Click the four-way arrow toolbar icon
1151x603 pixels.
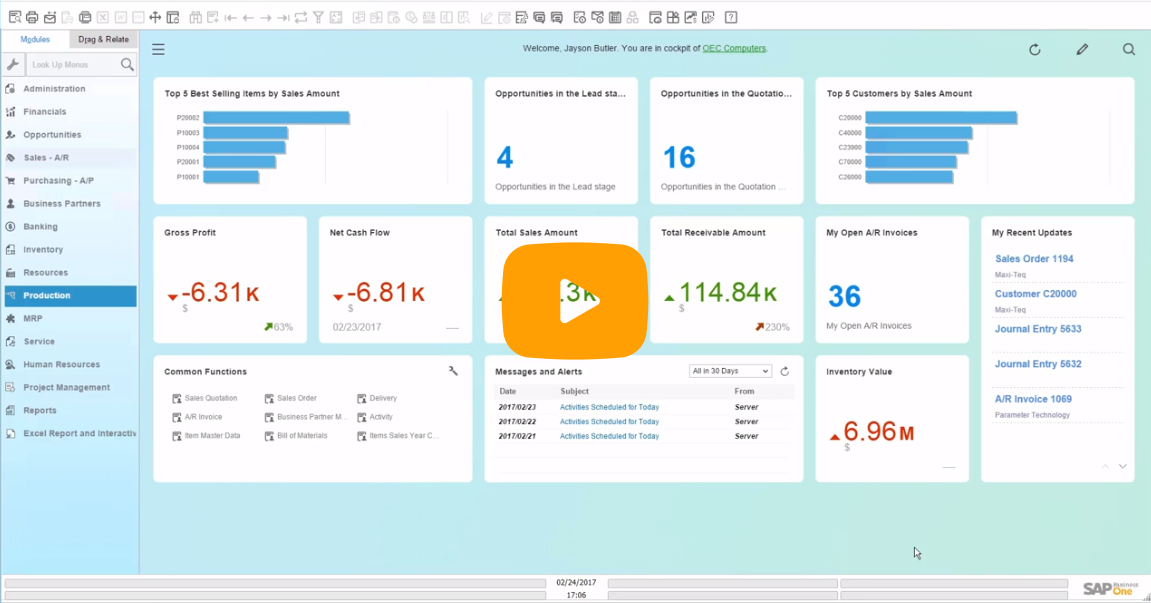(x=155, y=18)
